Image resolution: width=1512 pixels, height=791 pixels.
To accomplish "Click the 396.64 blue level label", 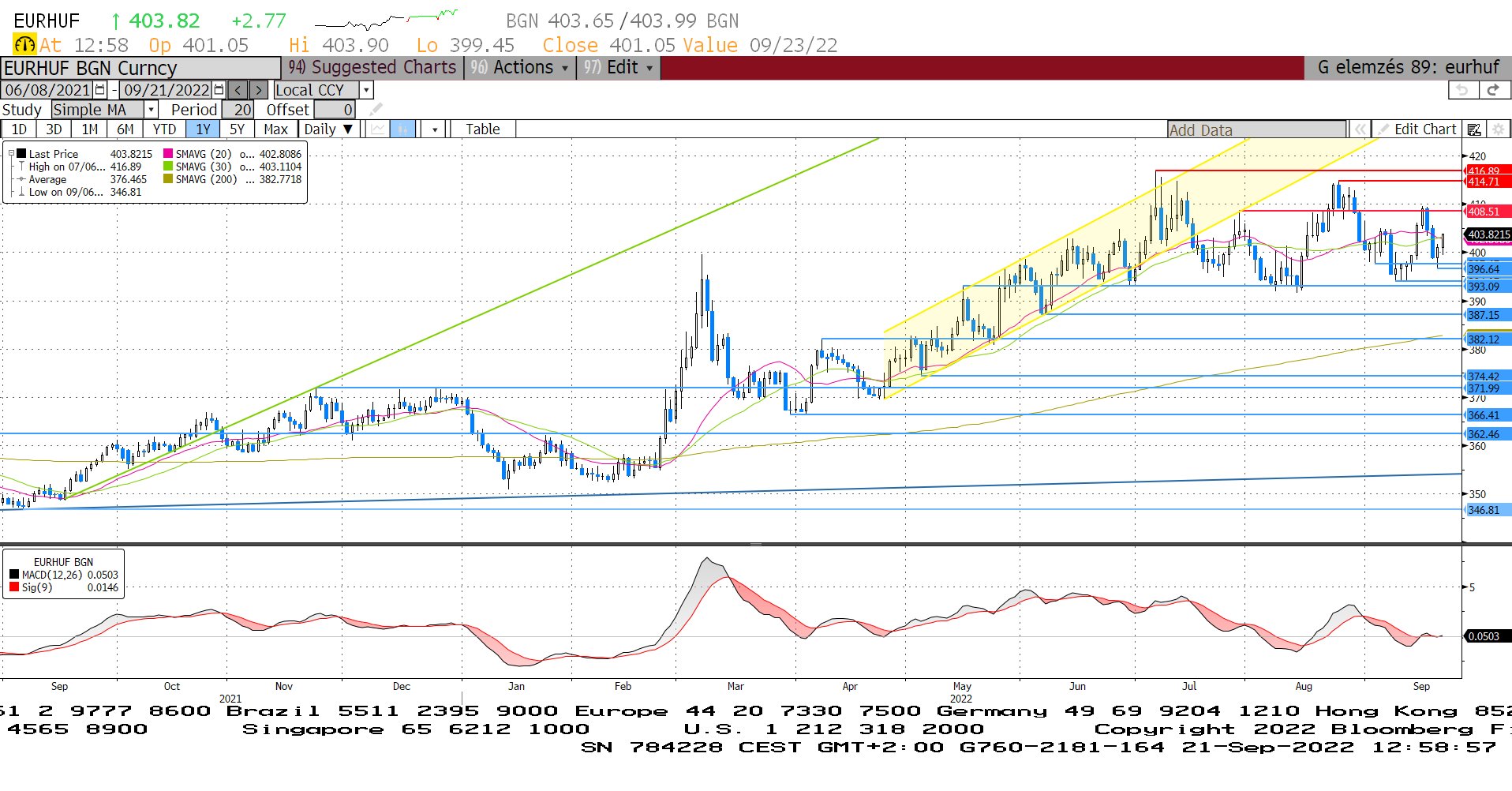I will pos(1488,269).
